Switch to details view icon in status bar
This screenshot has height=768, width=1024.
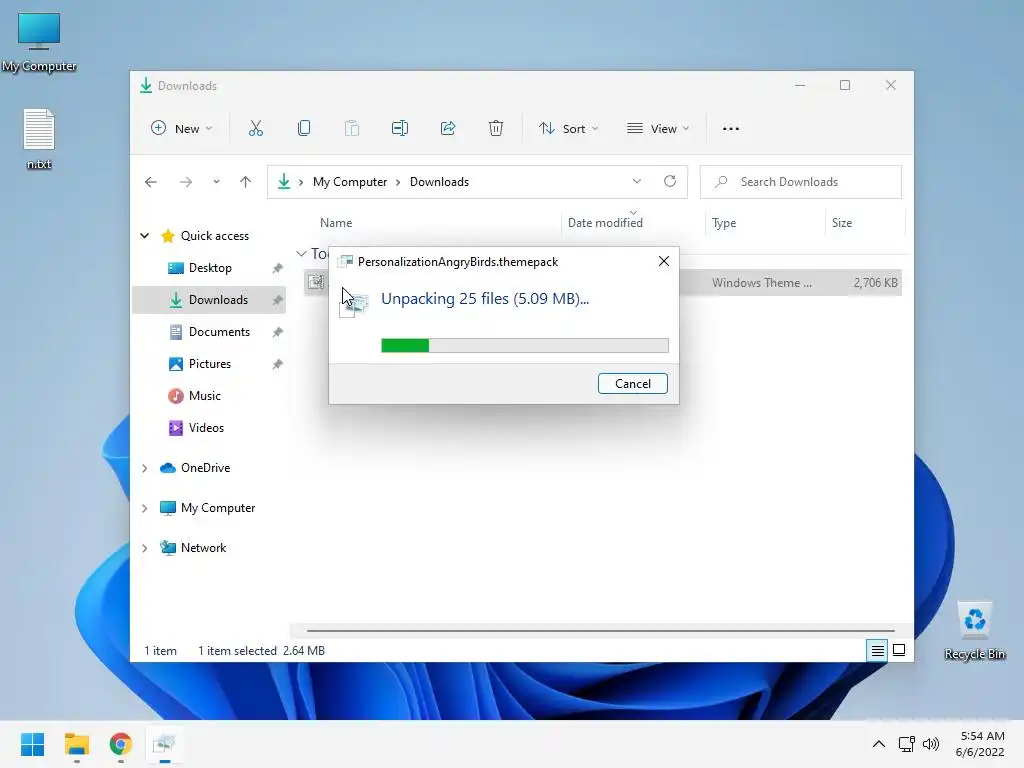coord(877,650)
